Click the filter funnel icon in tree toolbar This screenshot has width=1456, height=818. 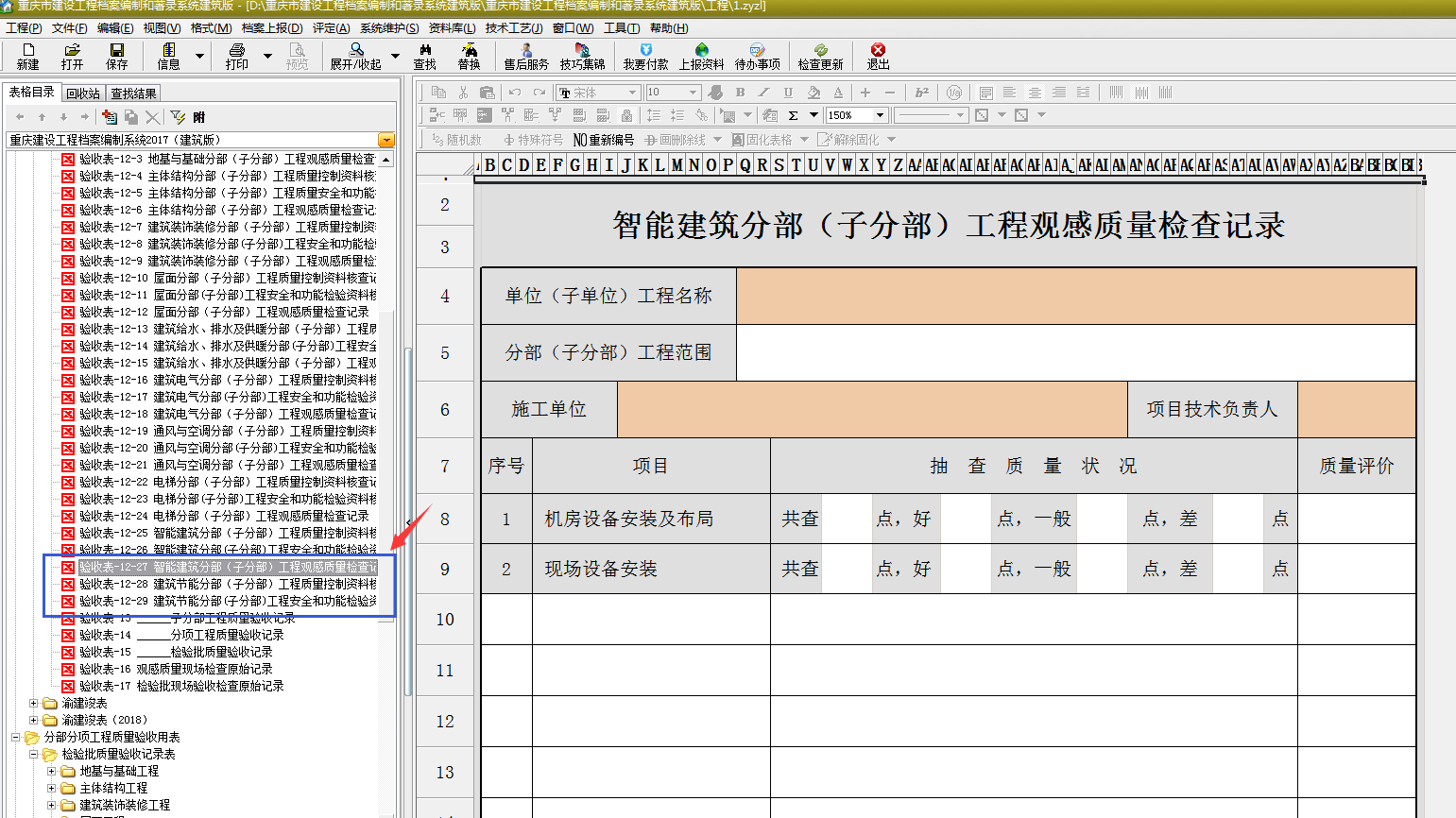pyautogui.click(x=178, y=117)
